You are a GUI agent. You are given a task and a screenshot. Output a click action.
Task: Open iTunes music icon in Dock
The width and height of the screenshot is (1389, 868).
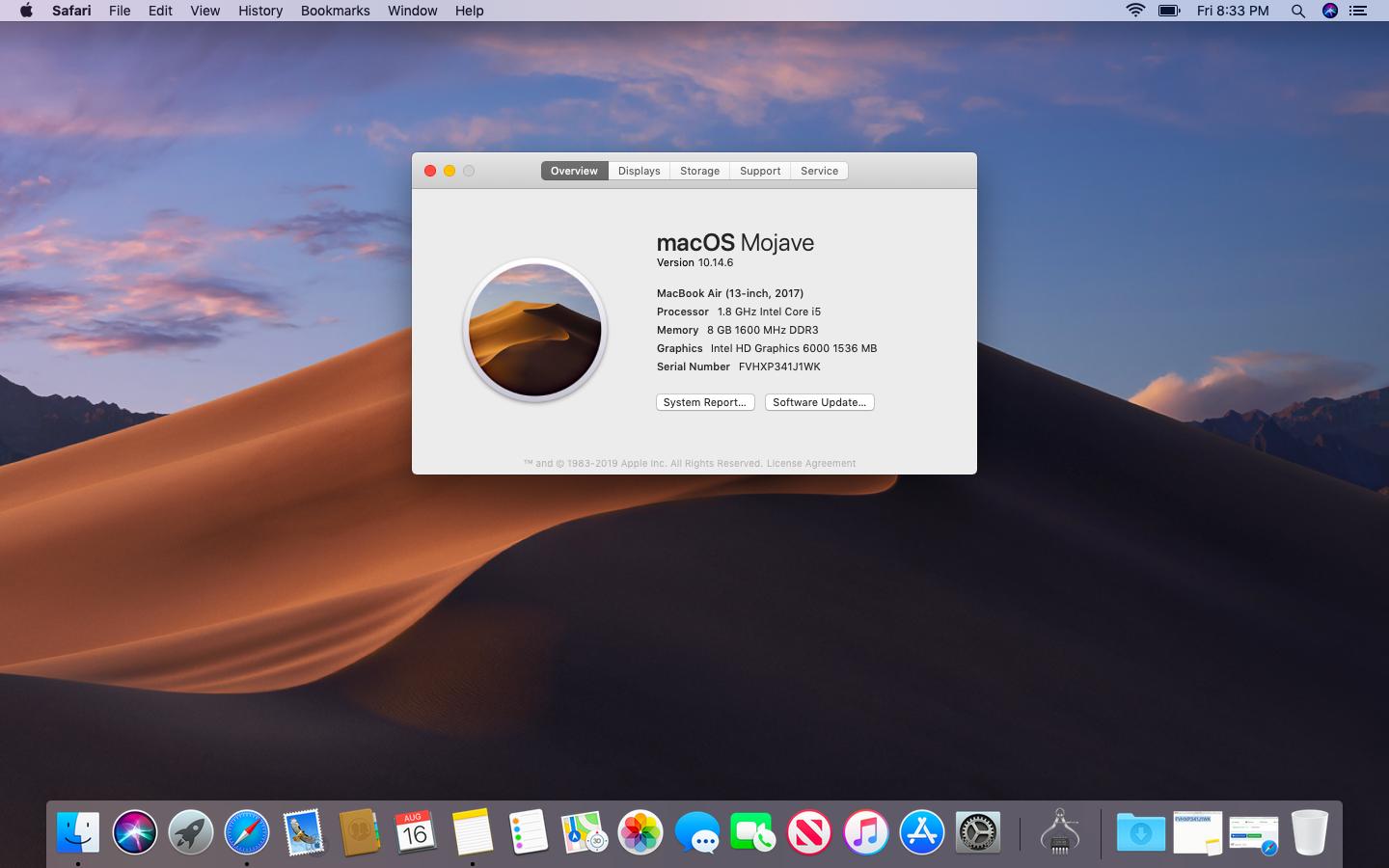point(866,831)
